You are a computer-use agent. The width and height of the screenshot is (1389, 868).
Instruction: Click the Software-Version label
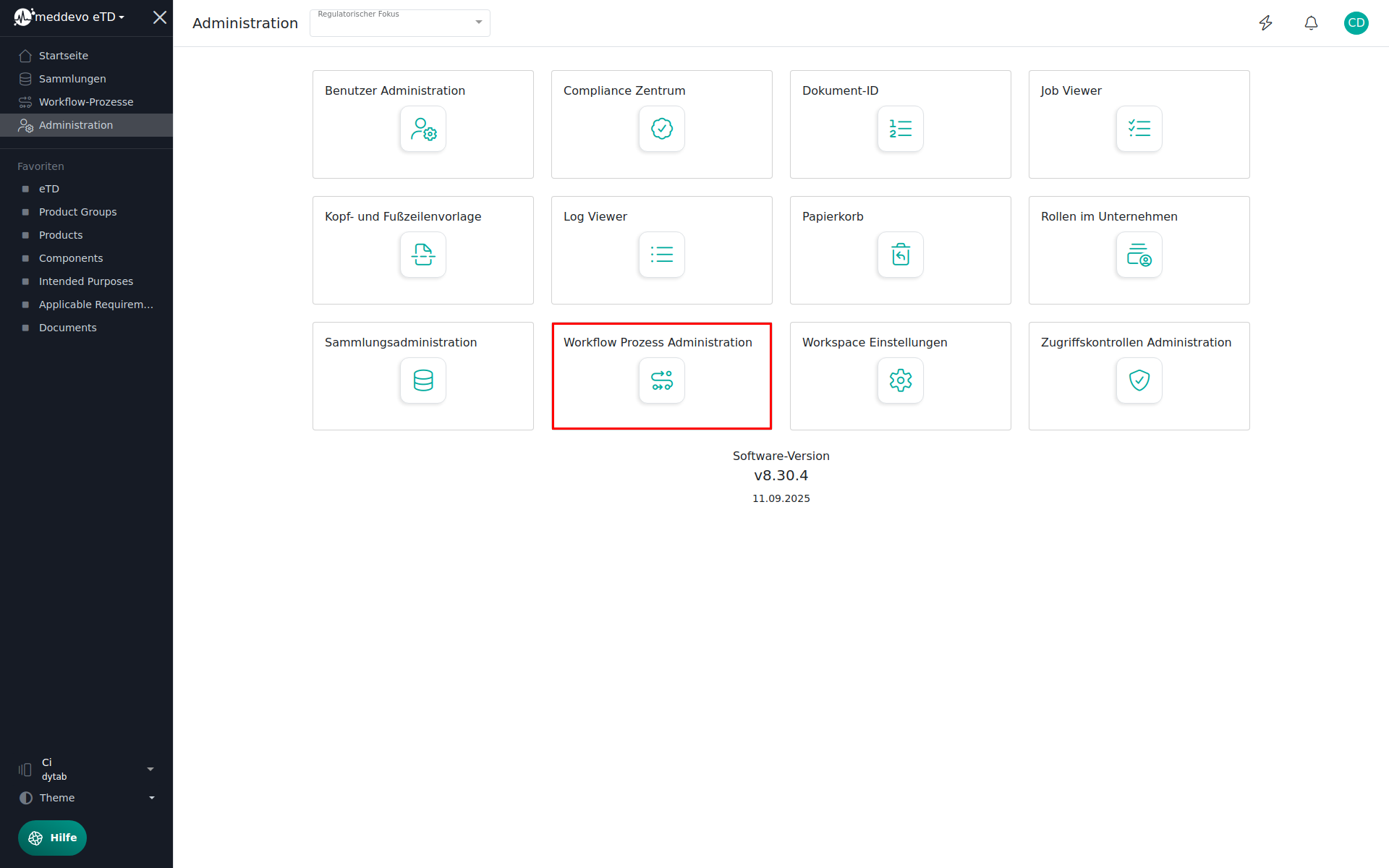(x=781, y=456)
